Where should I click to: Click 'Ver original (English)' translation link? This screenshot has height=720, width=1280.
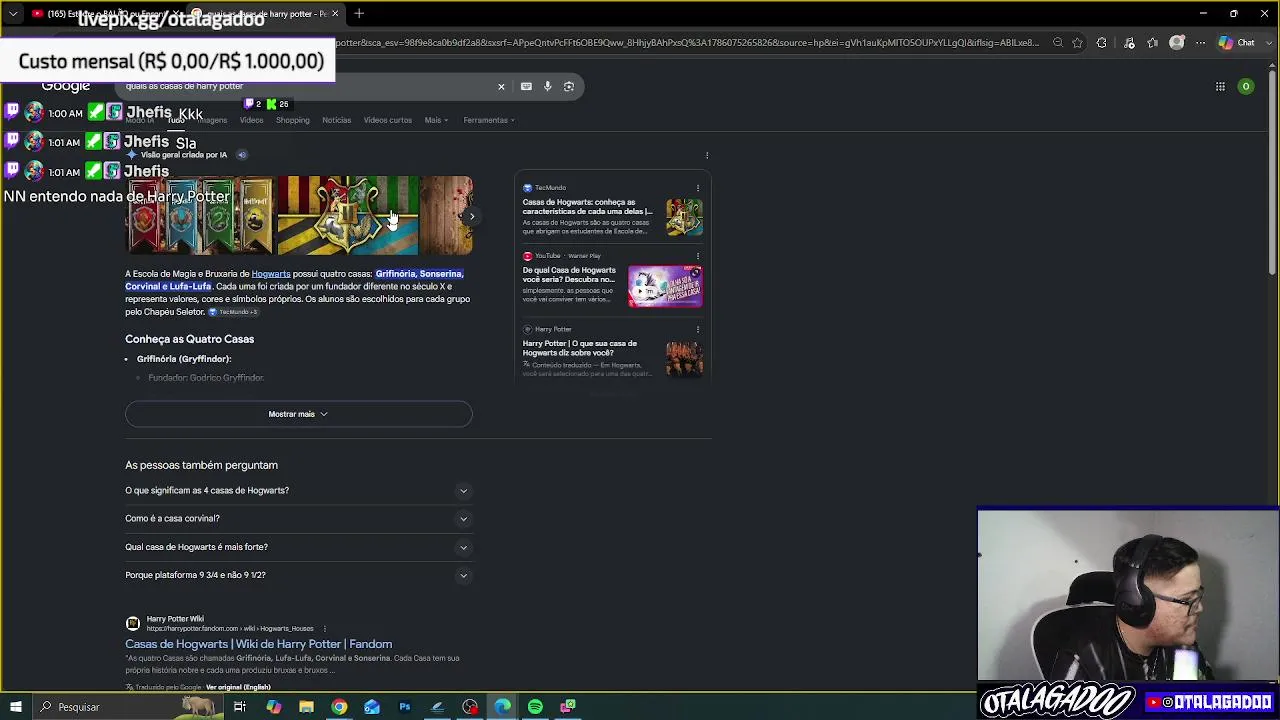(238, 687)
